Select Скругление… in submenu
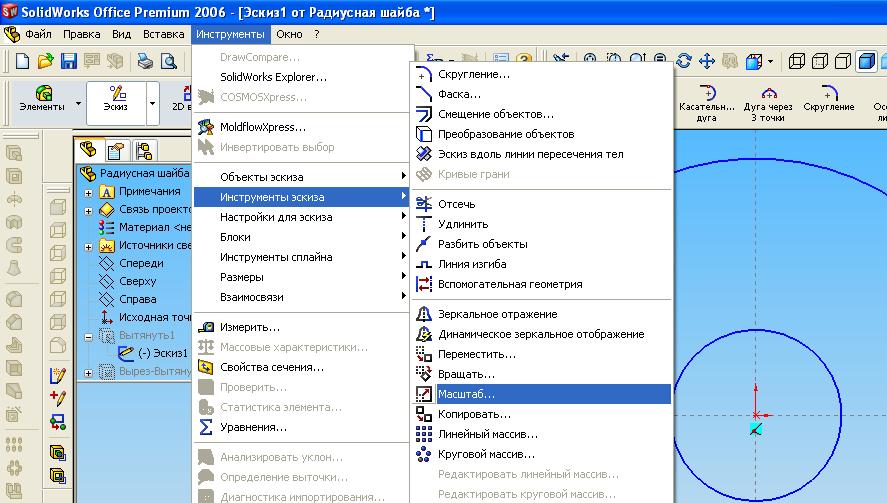887x503 pixels. pyautogui.click(x=542, y=74)
